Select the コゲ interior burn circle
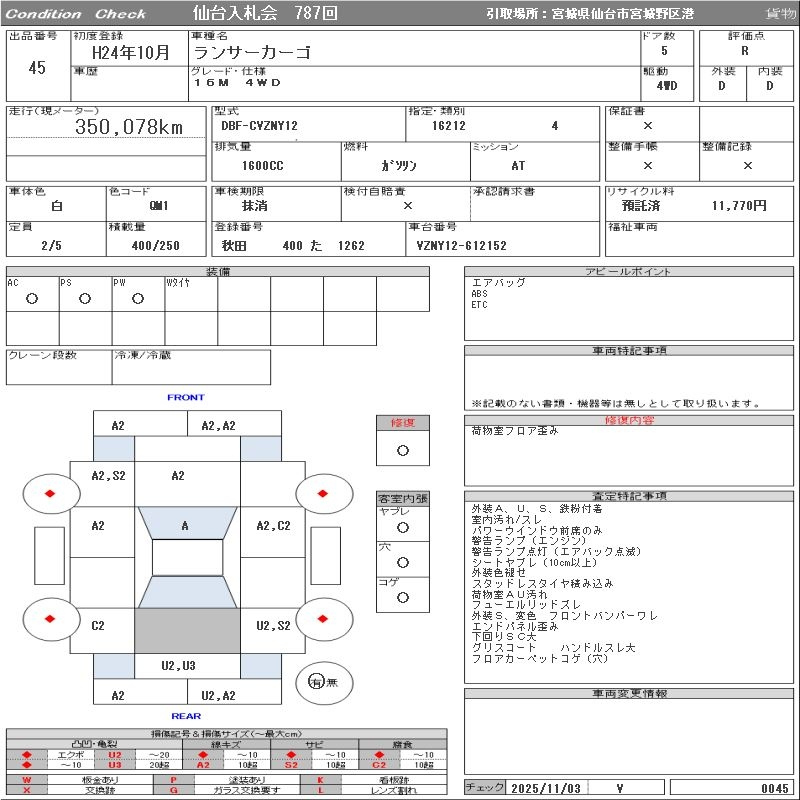This screenshot has height=800, width=800. point(403,597)
